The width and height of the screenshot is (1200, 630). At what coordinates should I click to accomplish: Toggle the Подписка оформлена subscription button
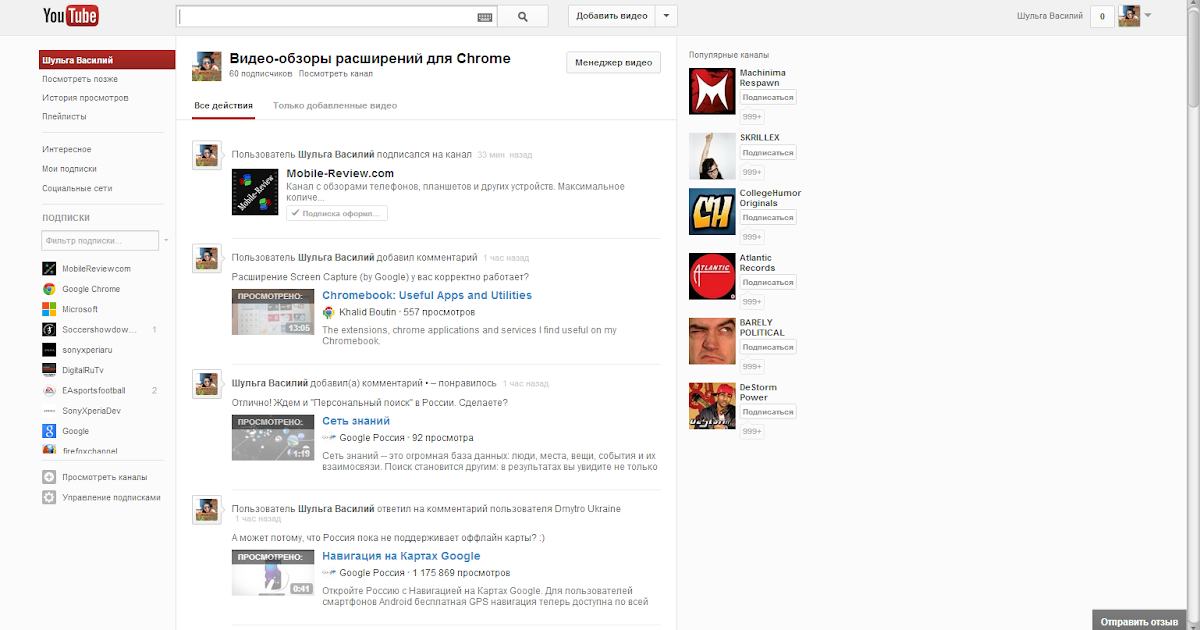tap(337, 213)
